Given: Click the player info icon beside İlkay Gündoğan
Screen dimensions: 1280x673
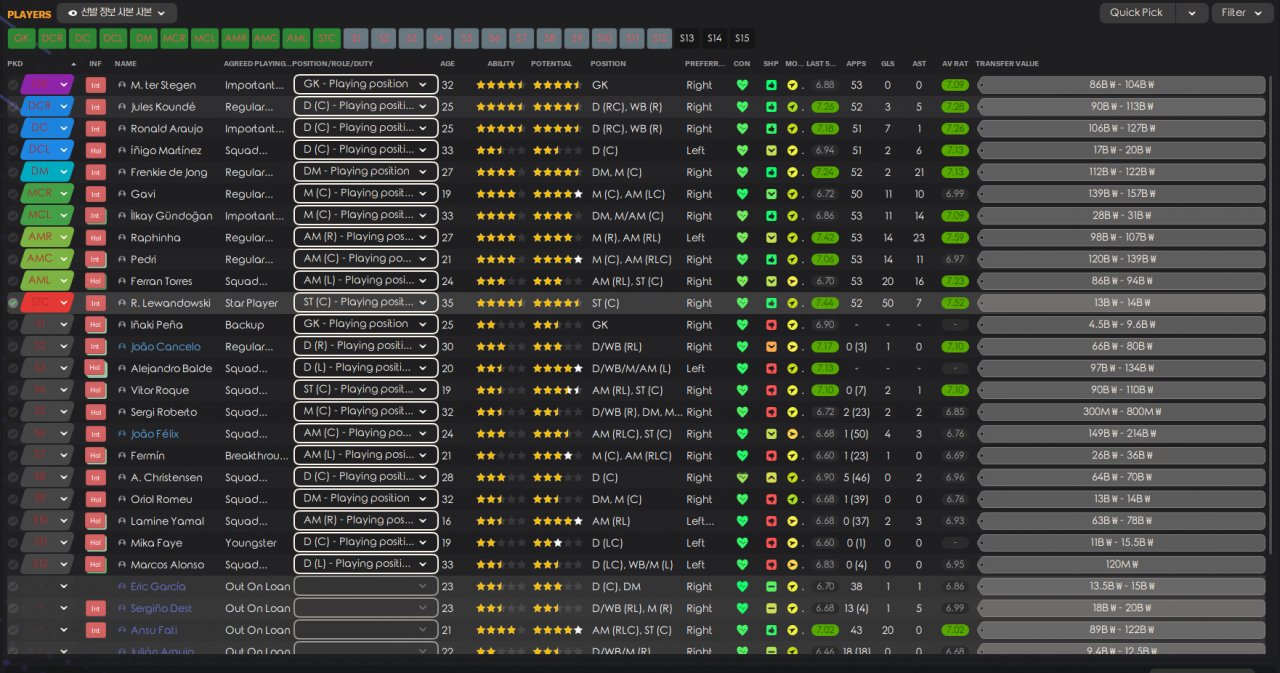Looking at the screenshot, I should pyautogui.click(x=122, y=216).
